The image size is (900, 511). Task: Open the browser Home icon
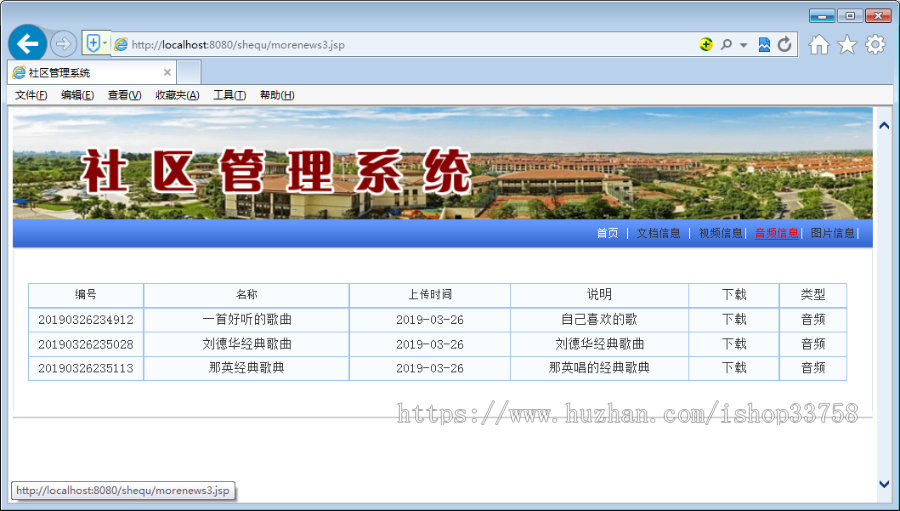coord(819,44)
